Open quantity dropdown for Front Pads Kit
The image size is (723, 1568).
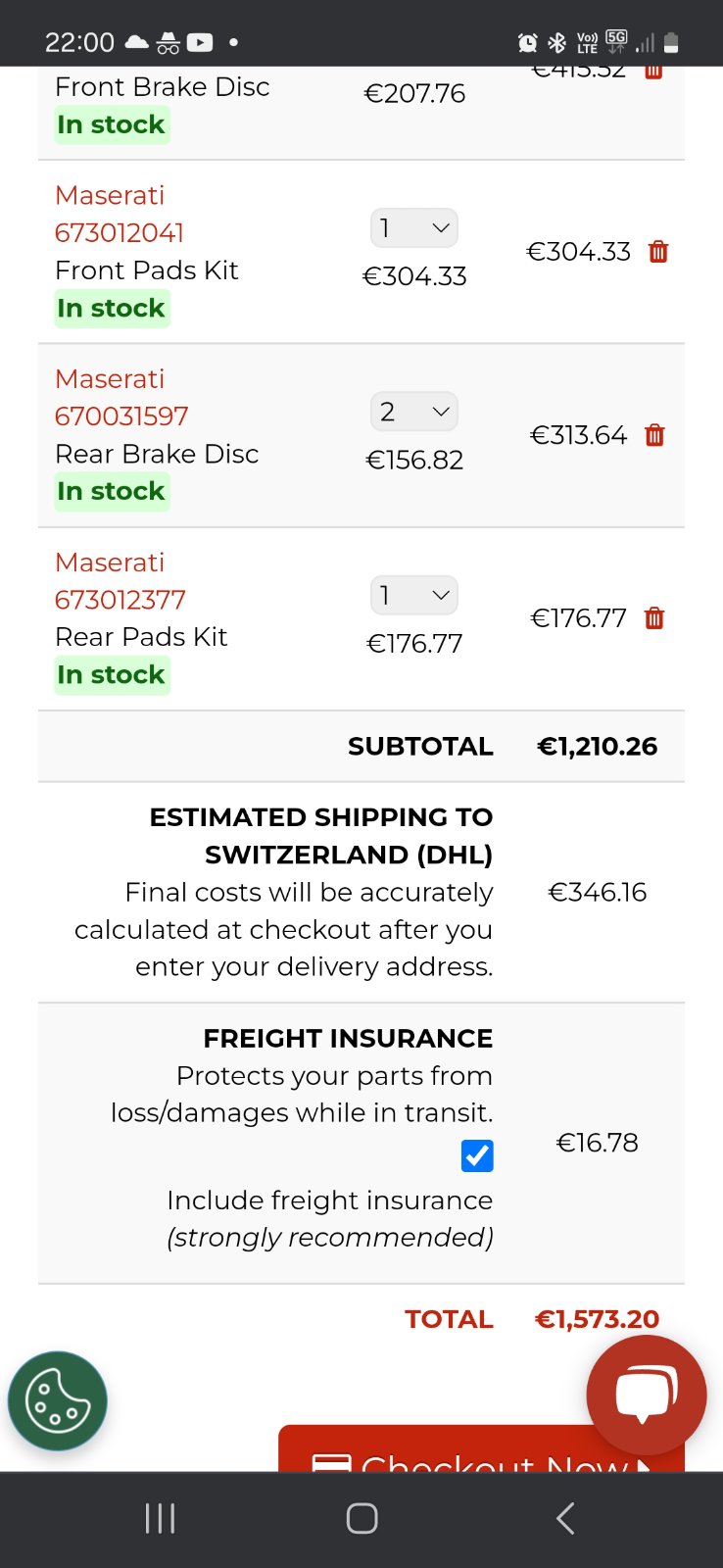click(x=414, y=228)
